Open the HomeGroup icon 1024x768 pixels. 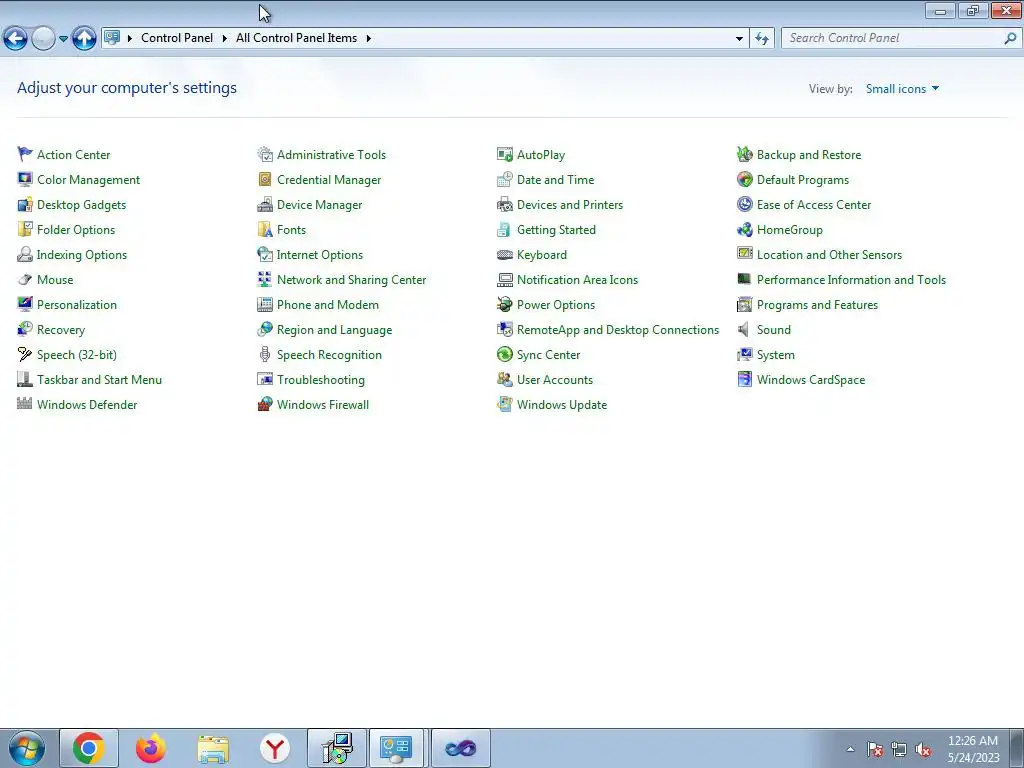tap(744, 229)
